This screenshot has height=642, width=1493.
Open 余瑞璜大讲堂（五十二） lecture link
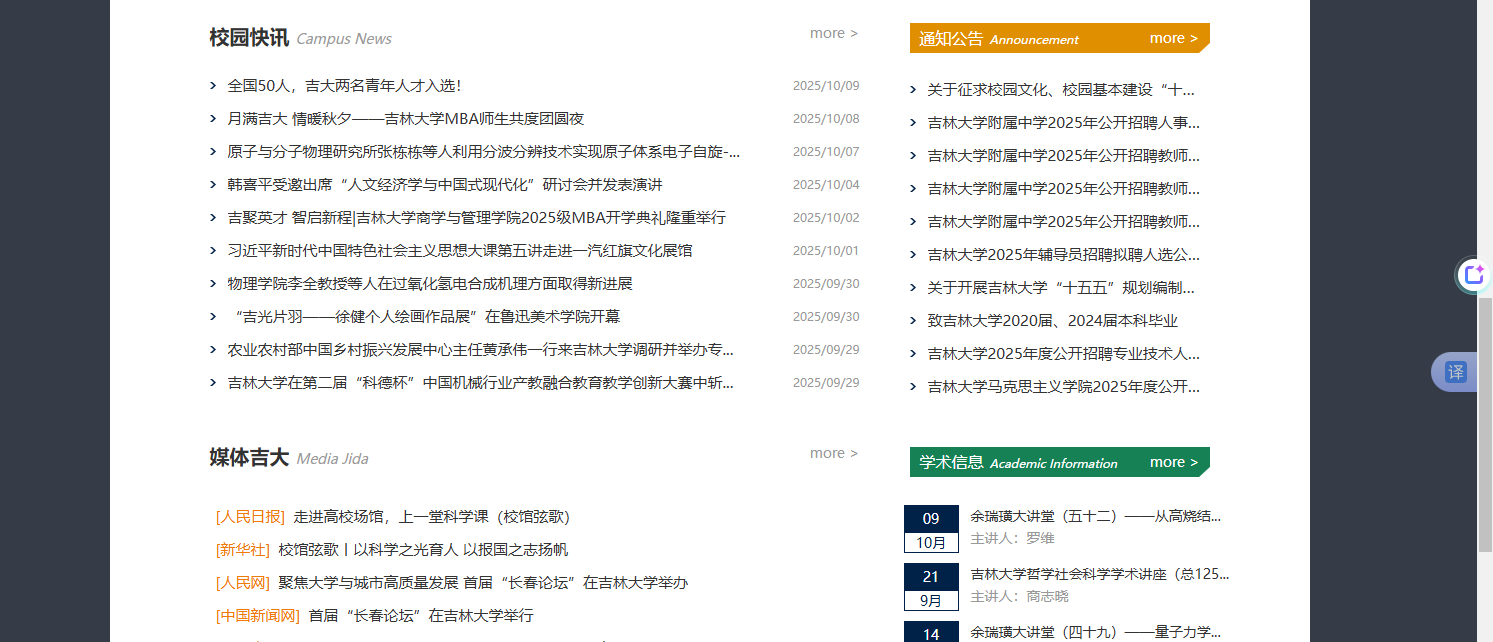1095,517
